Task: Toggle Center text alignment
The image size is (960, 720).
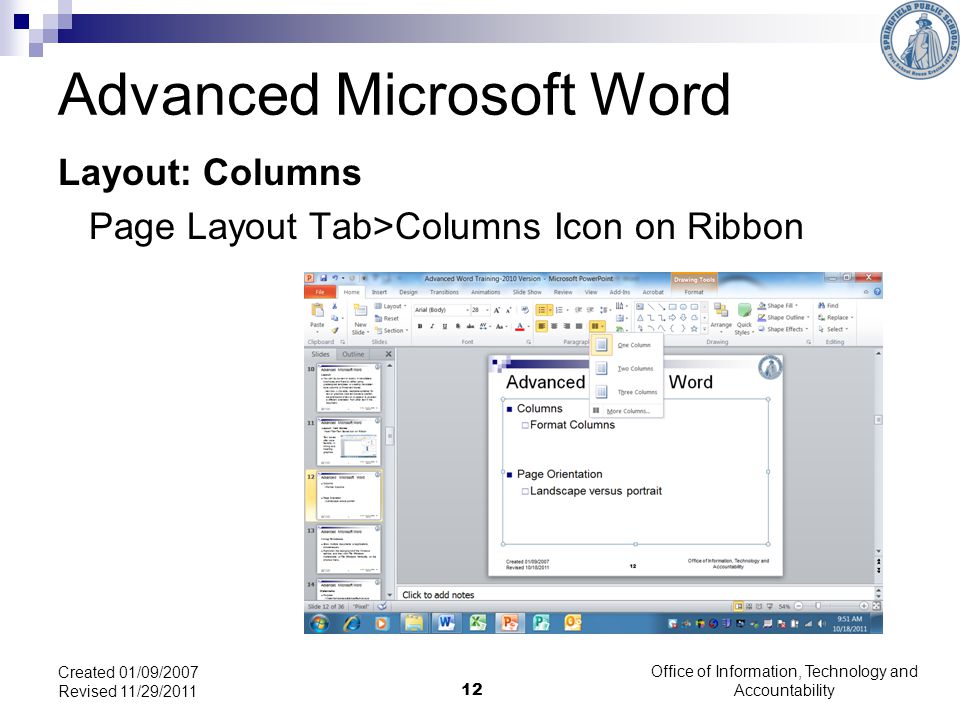Action: pos(554,326)
